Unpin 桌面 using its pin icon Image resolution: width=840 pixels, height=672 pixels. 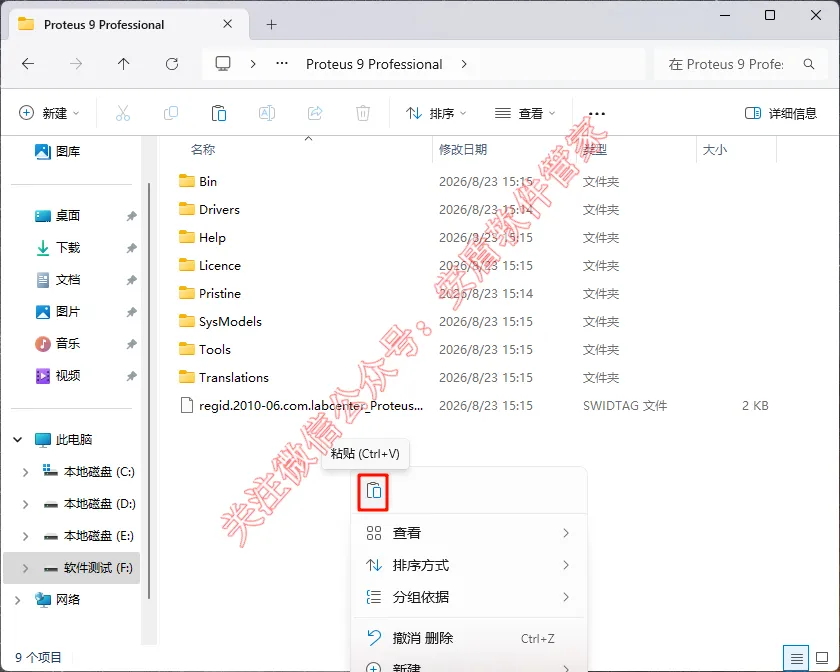click(131, 216)
